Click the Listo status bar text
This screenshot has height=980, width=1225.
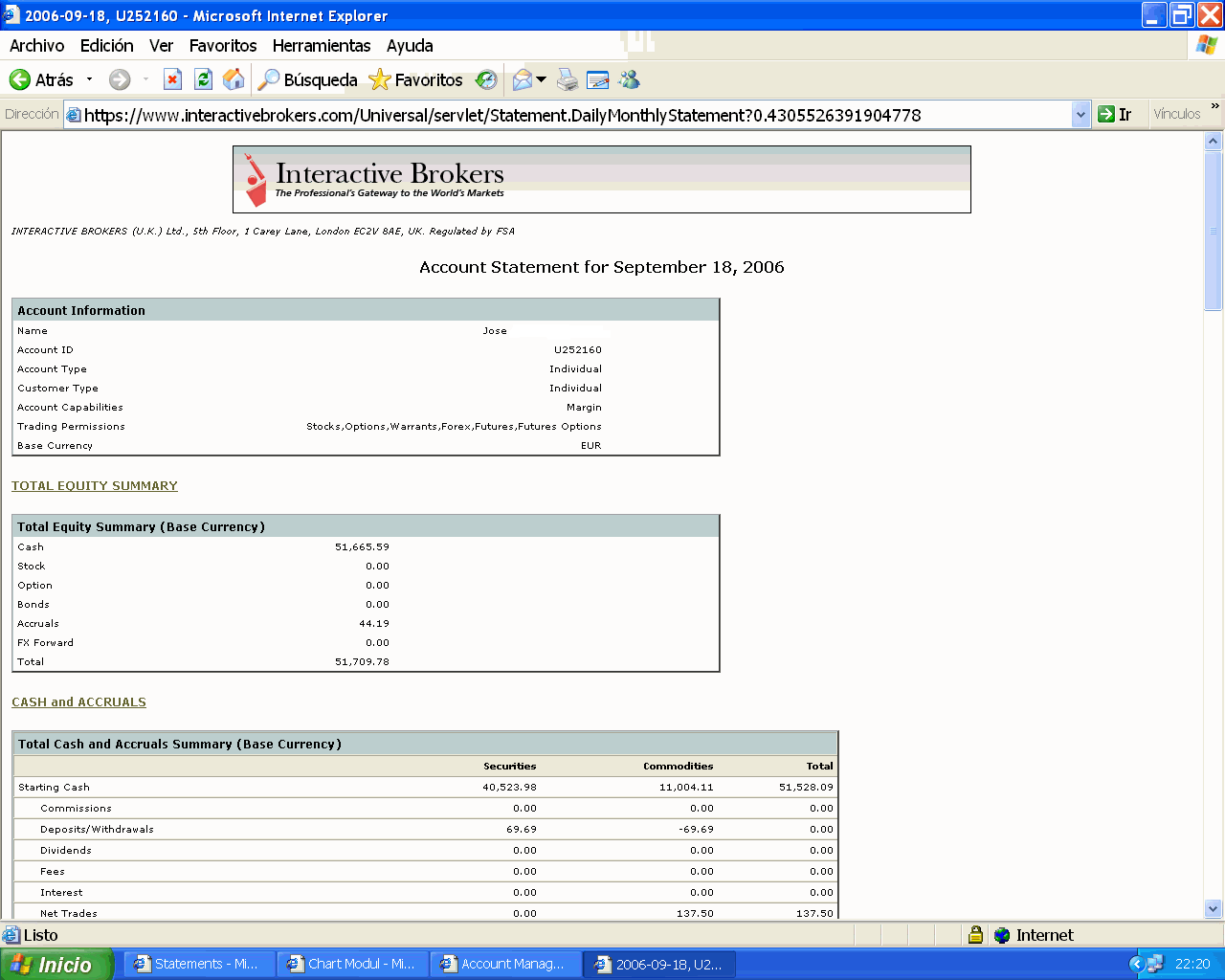40,935
